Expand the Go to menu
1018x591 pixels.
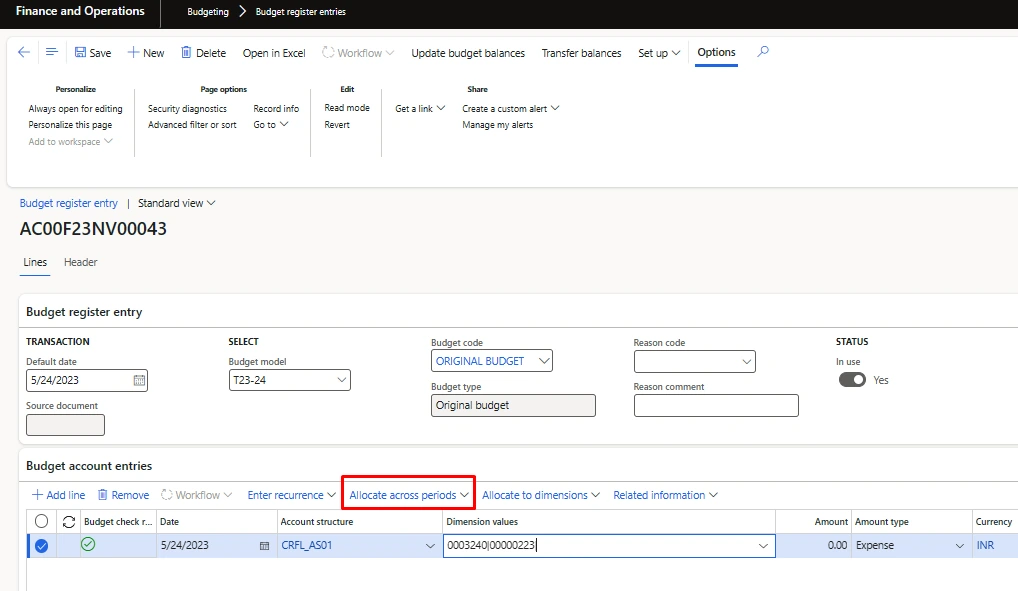coord(271,125)
